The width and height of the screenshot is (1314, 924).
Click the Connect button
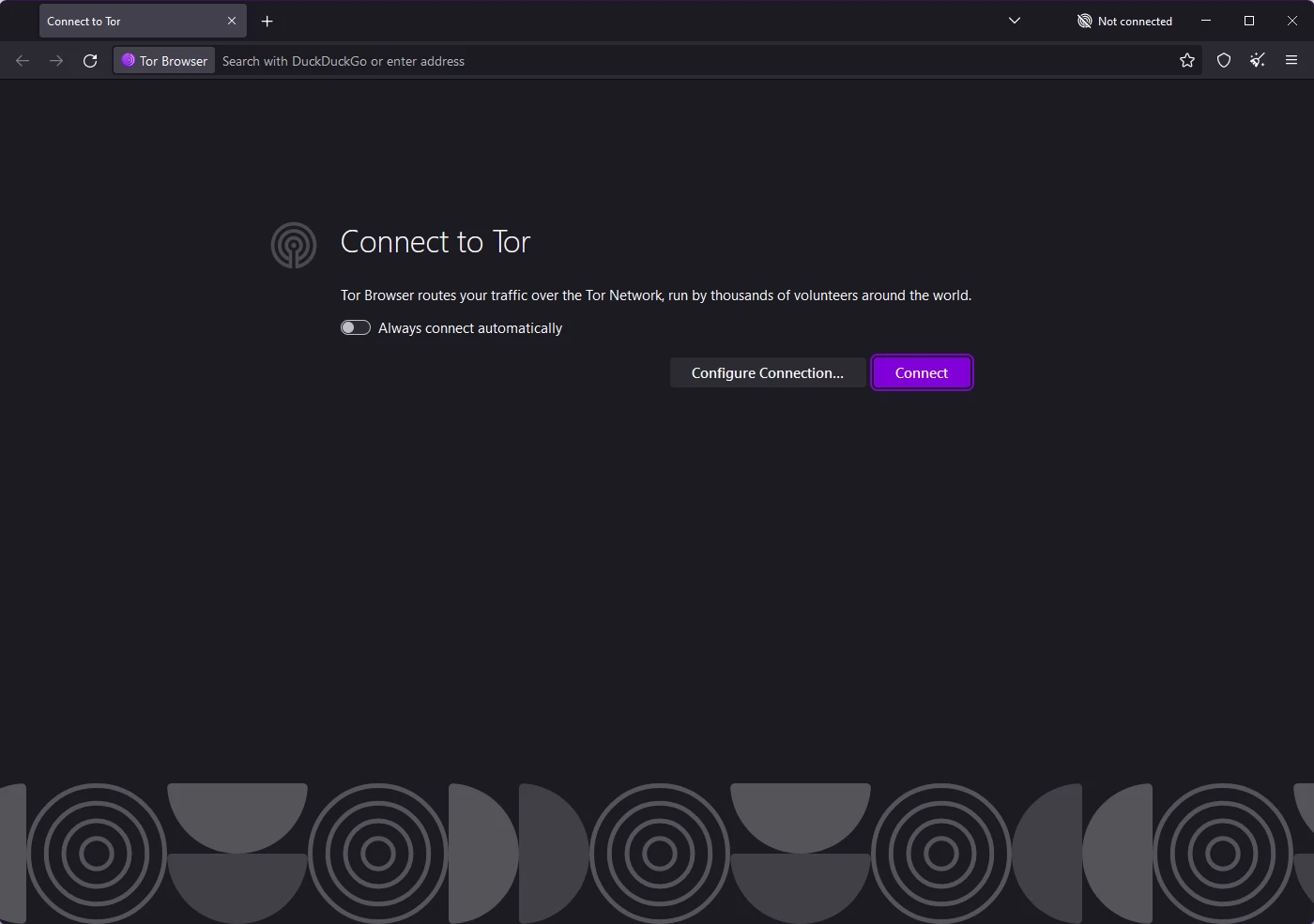(922, 372)
